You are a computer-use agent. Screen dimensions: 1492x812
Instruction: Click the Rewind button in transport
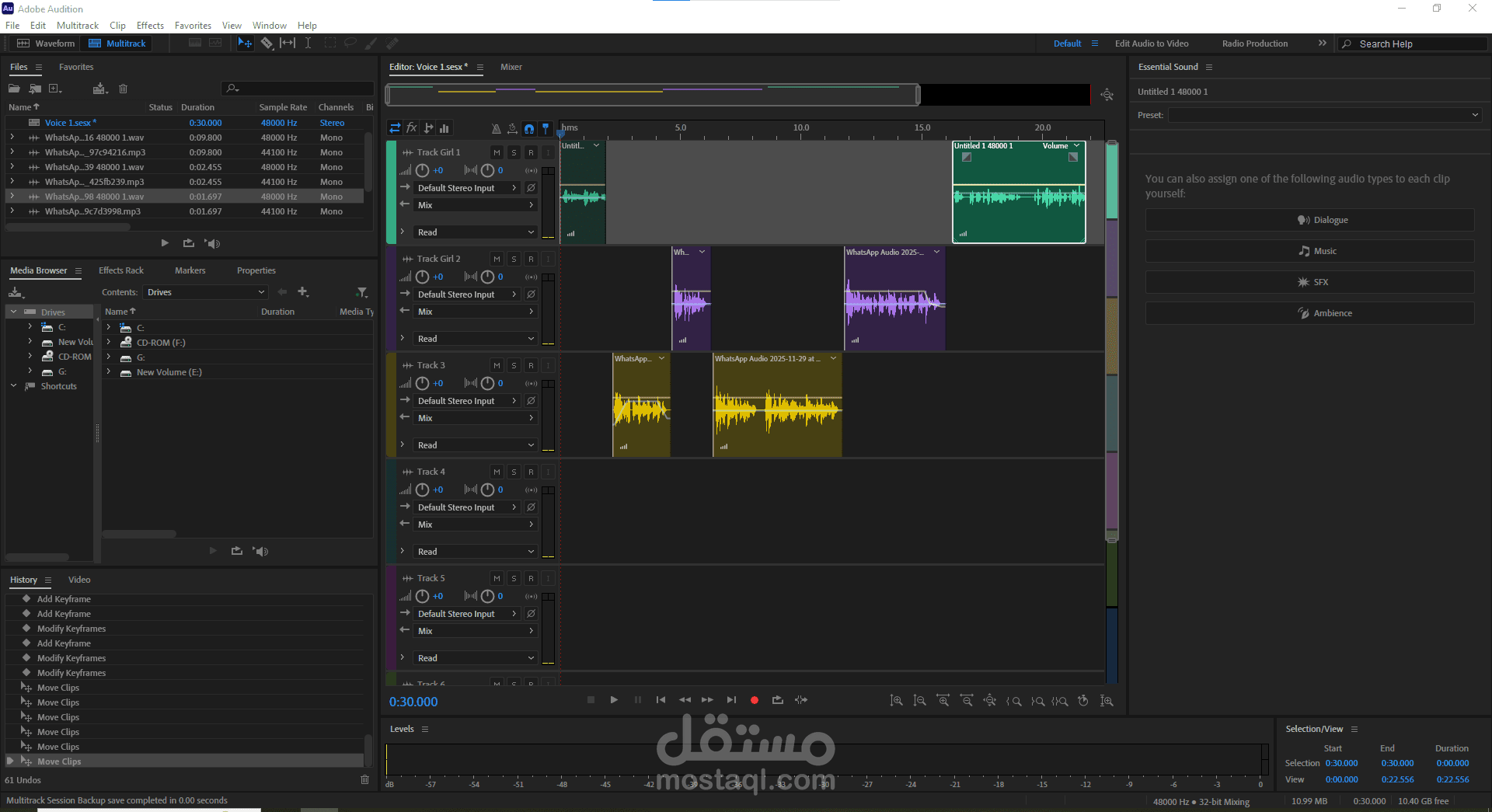685,700
